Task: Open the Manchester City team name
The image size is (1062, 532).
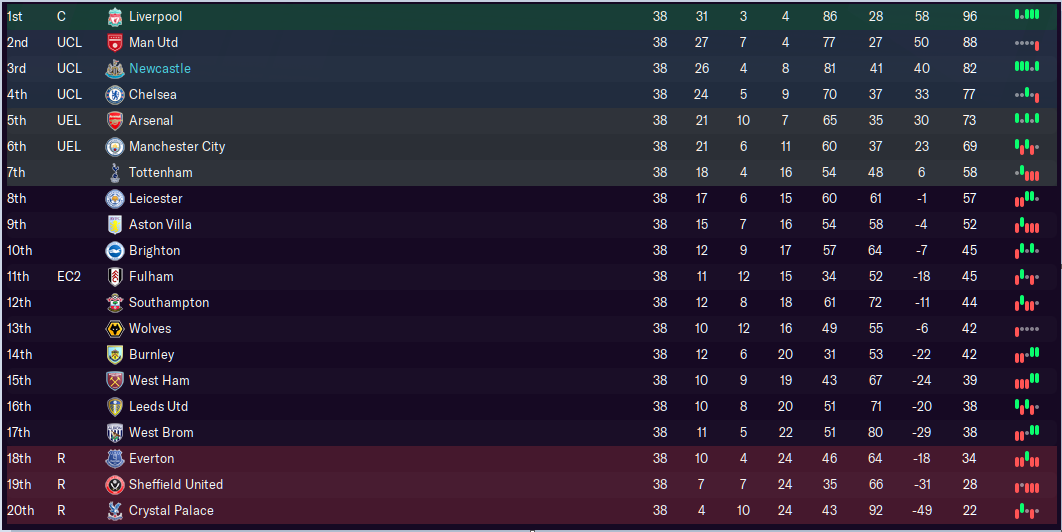Action: pyautogui.click(x=177, y=146)
